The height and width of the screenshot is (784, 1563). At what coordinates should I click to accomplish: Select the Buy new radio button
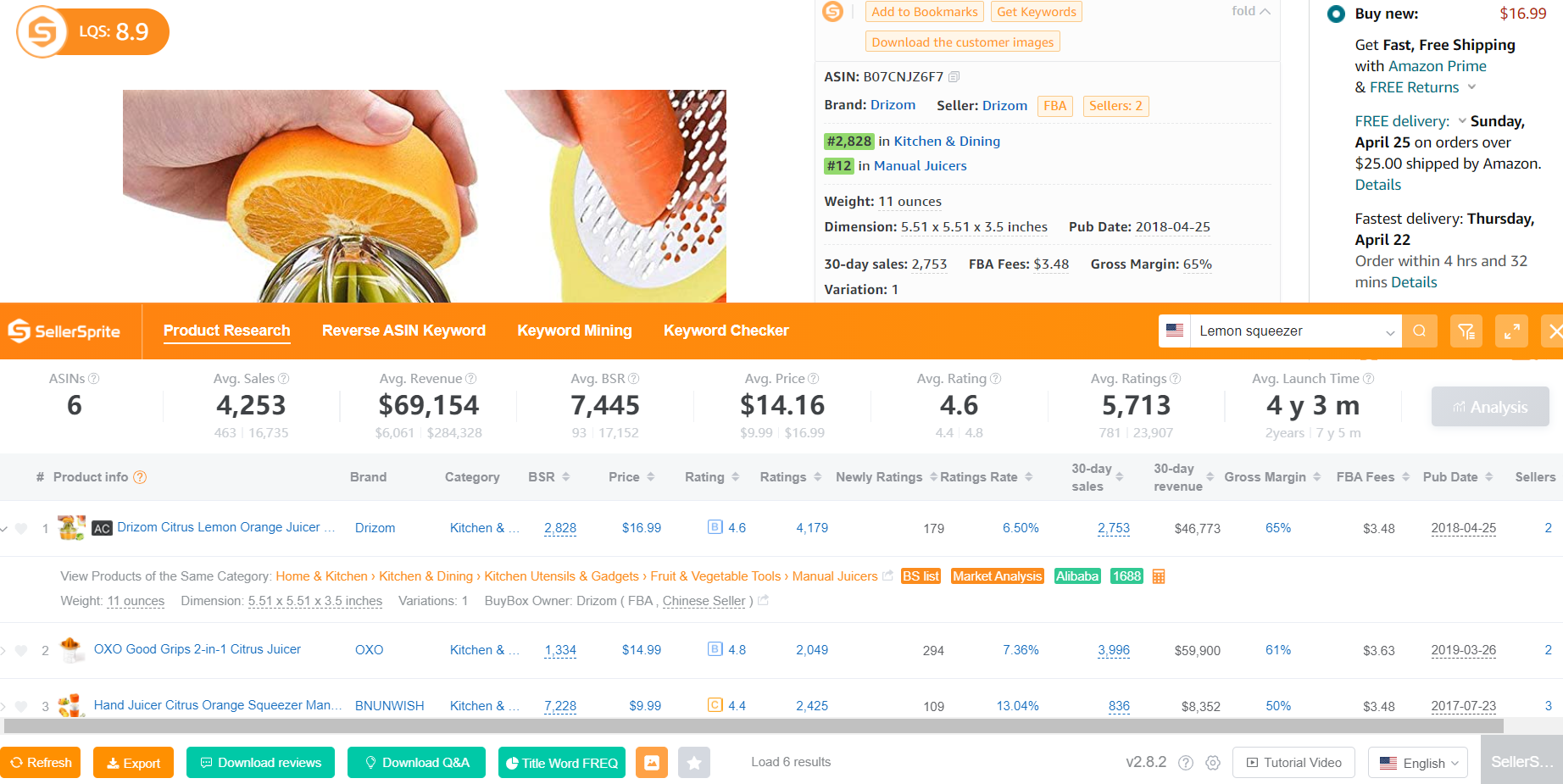click(1336, 14)
